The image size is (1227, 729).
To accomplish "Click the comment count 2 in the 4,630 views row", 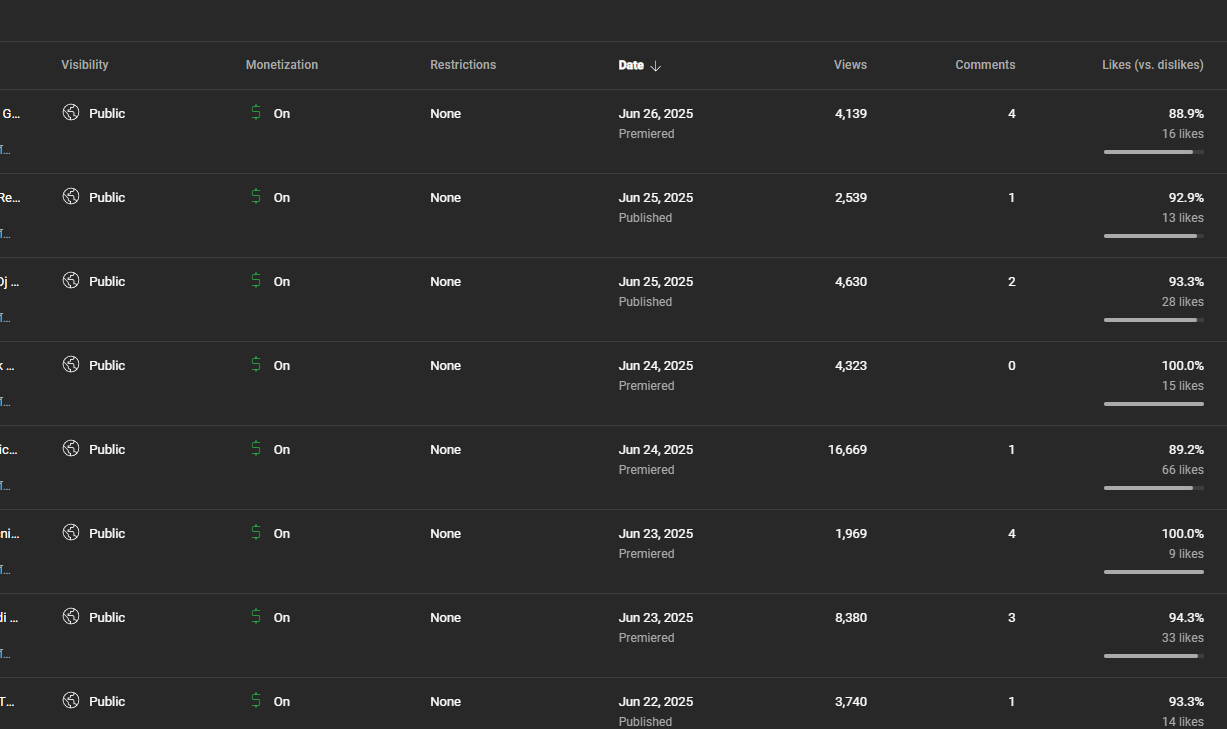I will coord(1011,282).
